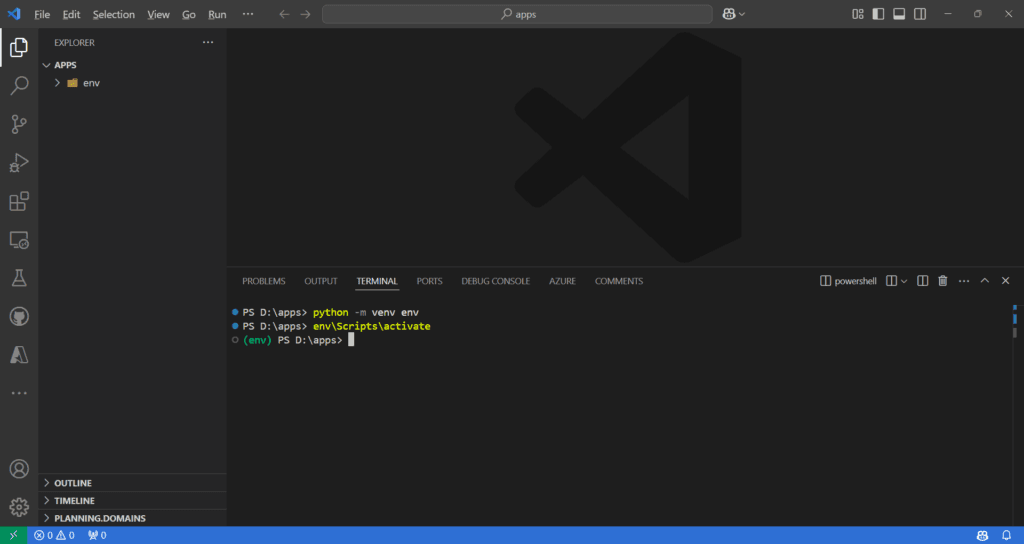Select the powershell terminal label
Image resolution: width=1024 pixels, height=544 pixels.
pyautogui.click(x=848, y=281)
